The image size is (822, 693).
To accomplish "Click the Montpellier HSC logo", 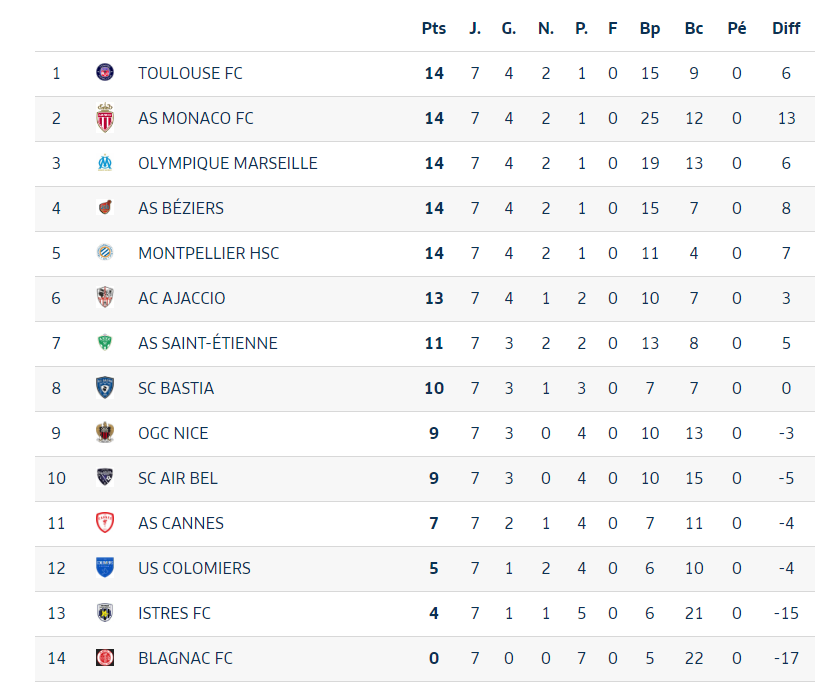I will tap(105, 253).
